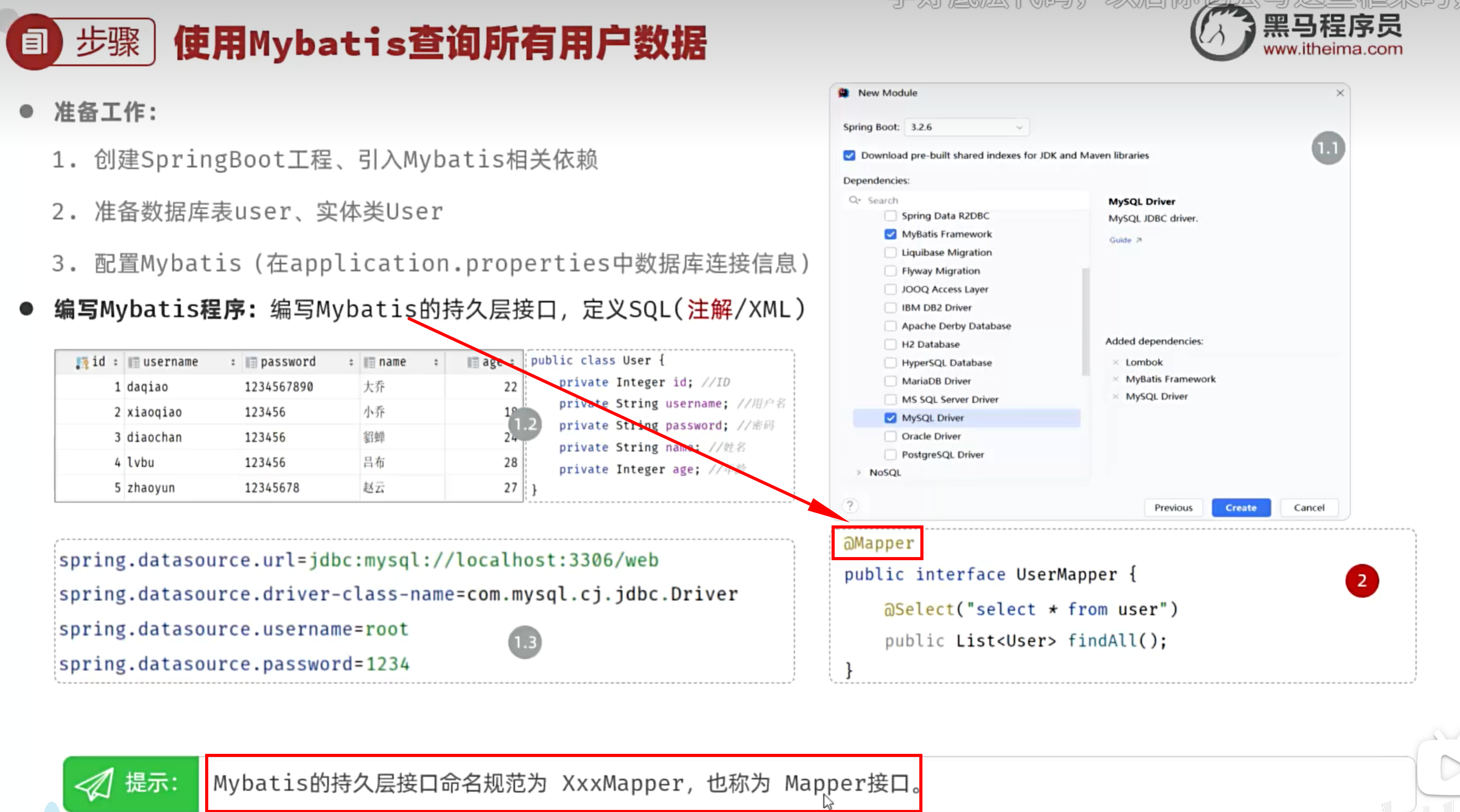Image resolution: width=1460 pixels, height=812 pixels.
Task: Uncheck the MyBatis Framework checkbox
Action: point(890,234)
